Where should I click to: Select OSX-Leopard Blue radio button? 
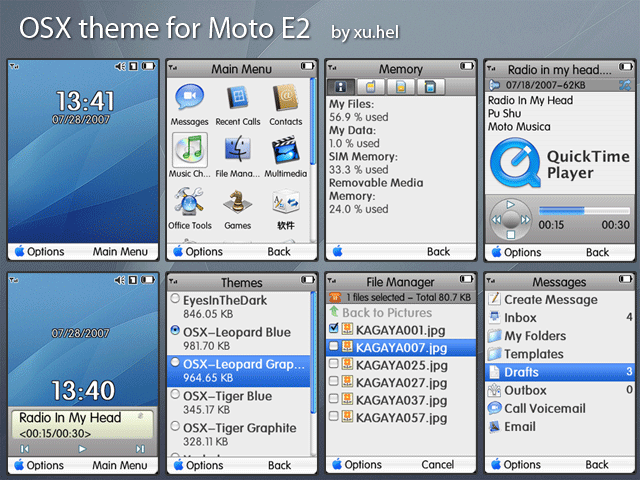175,330
